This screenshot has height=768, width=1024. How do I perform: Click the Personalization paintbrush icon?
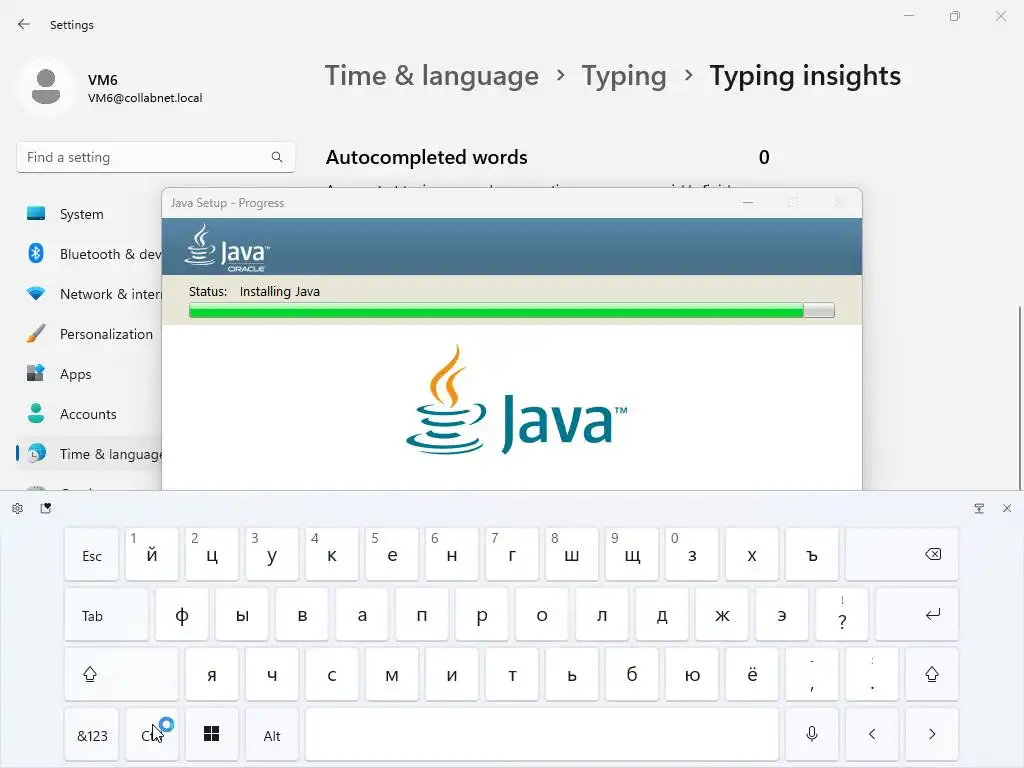pyautogui.click(x=36, y=333)
